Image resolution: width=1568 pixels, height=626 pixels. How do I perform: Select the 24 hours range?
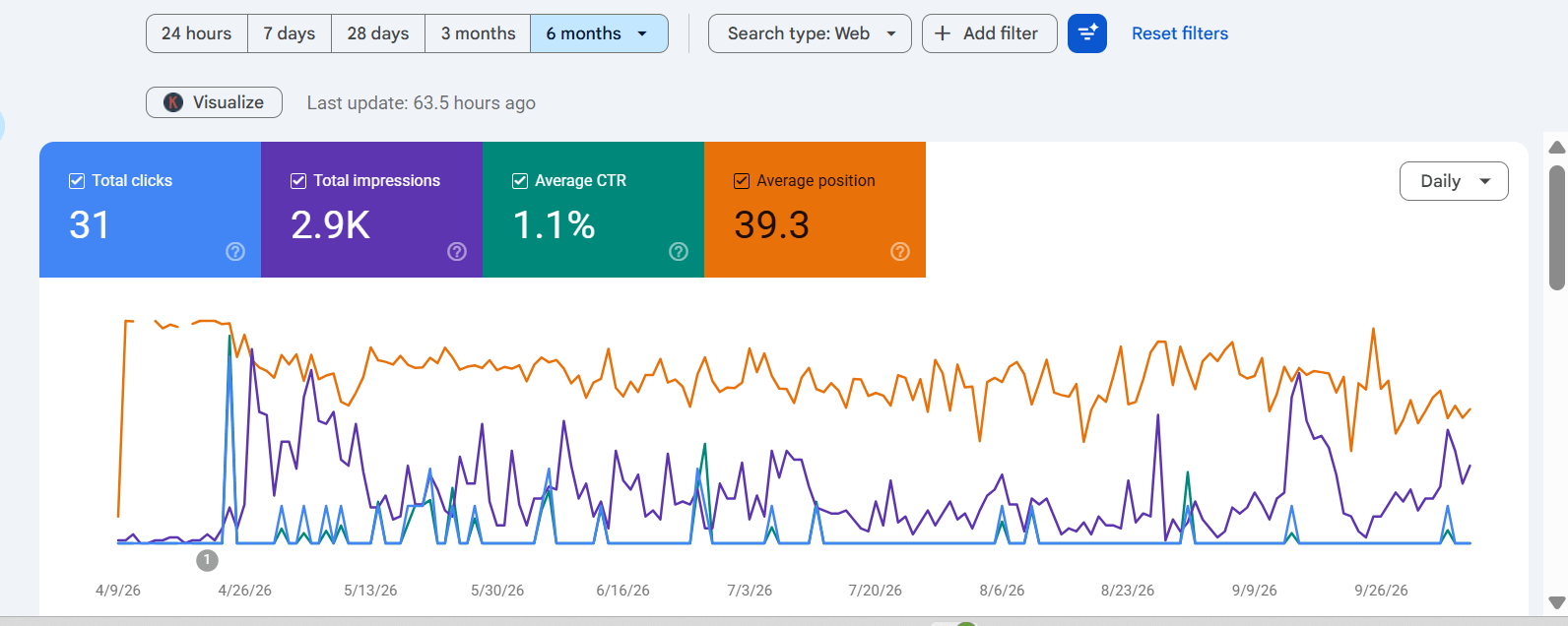point(197,33)
